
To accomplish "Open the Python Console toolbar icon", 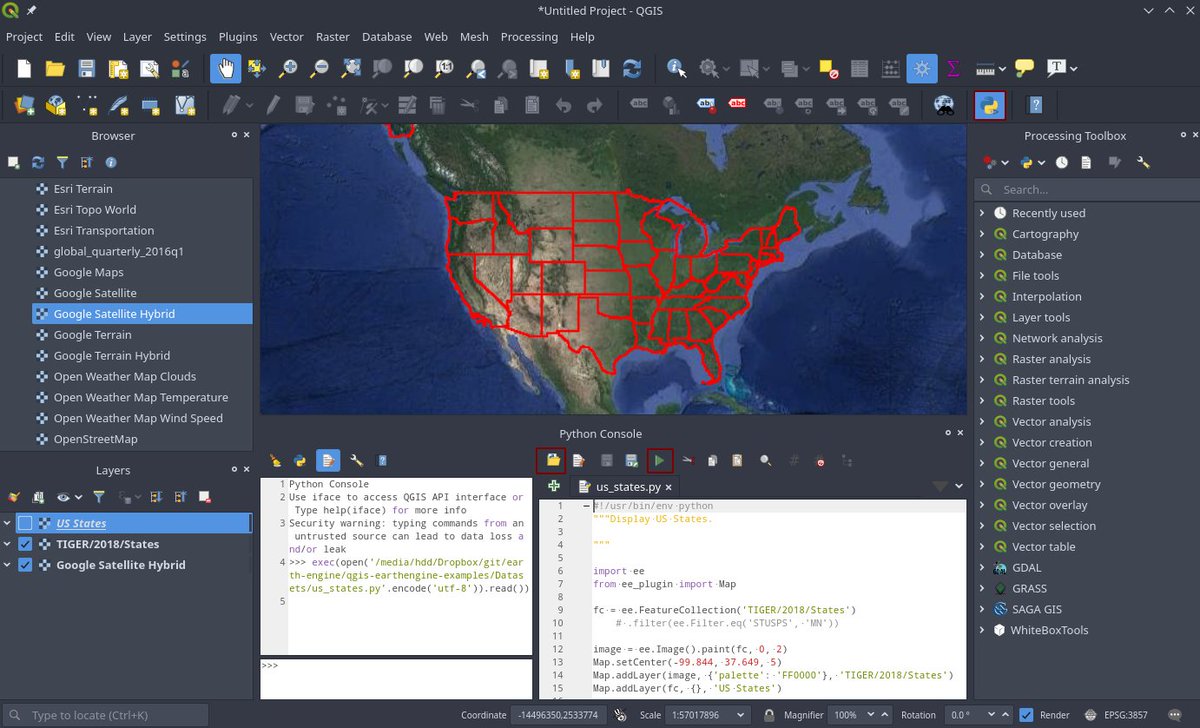I will (989, 105).
